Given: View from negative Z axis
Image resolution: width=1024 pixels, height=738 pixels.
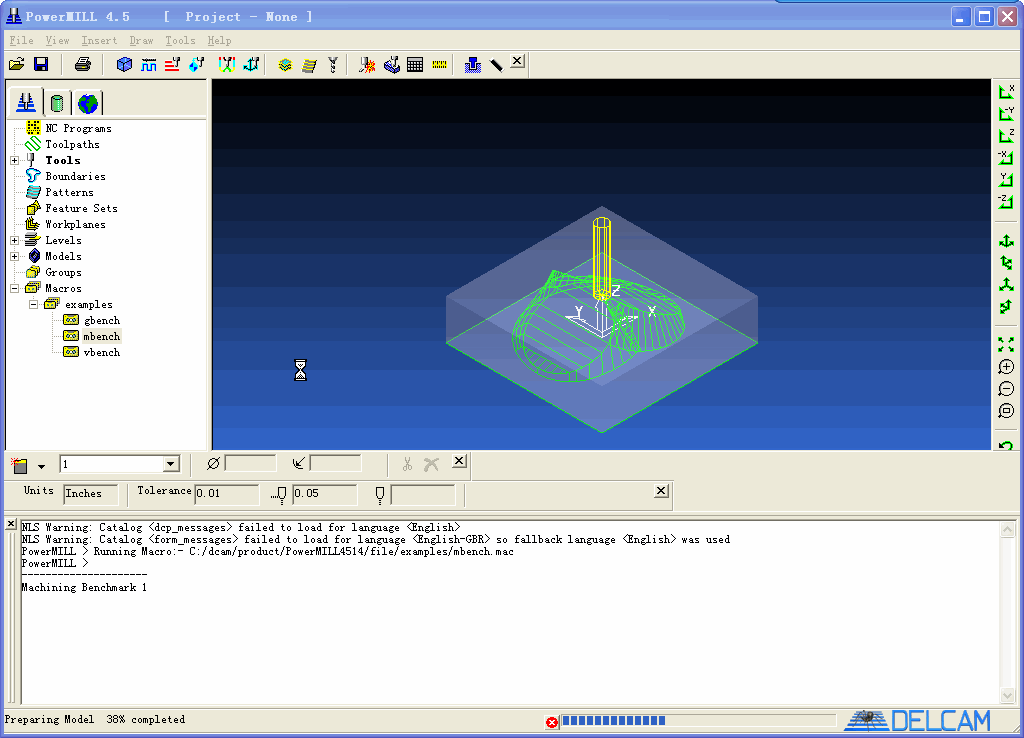Looking at the screenshot, I should click(1006, 201).
